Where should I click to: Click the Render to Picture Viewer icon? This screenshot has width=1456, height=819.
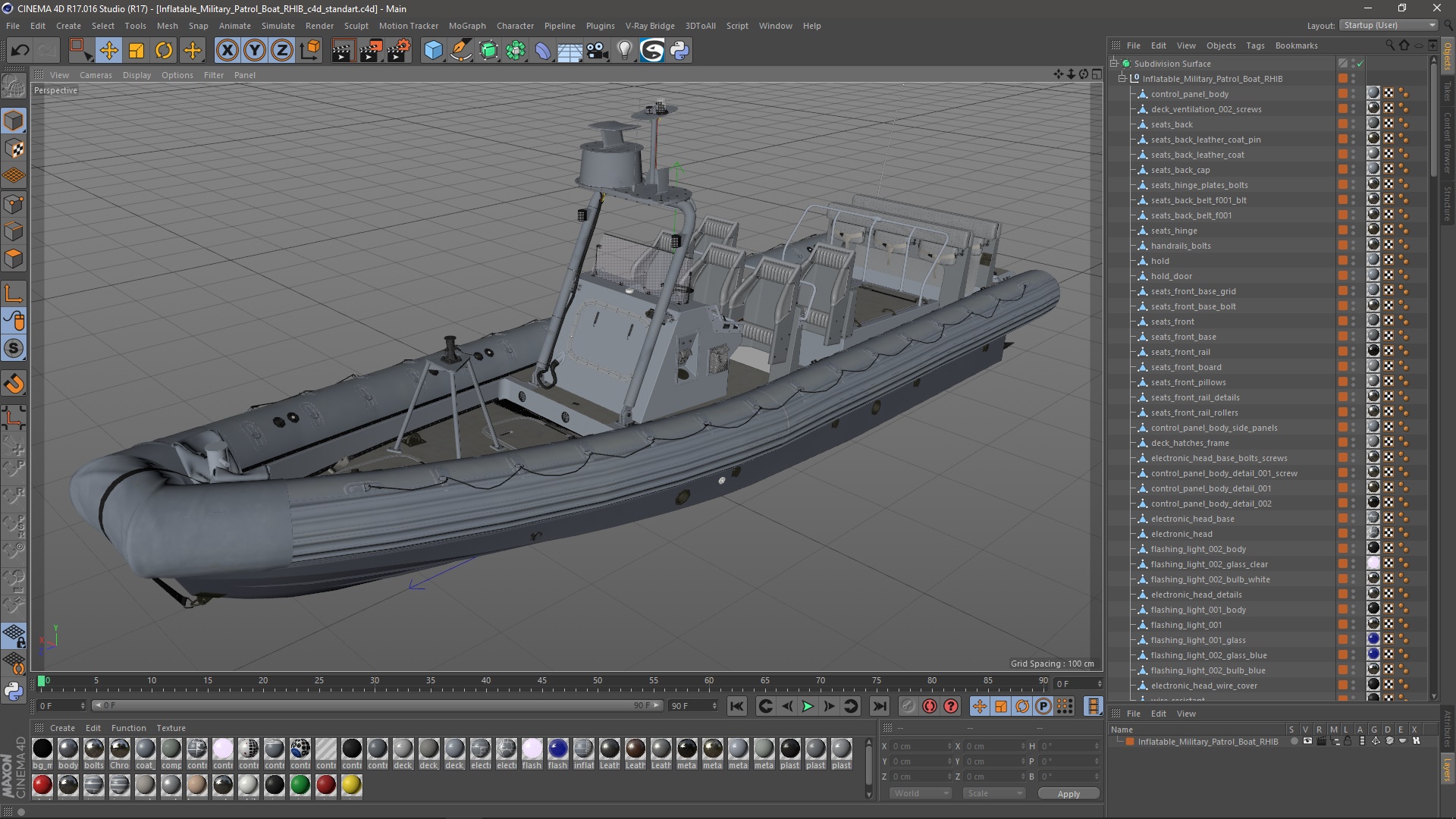coord(371,51)
